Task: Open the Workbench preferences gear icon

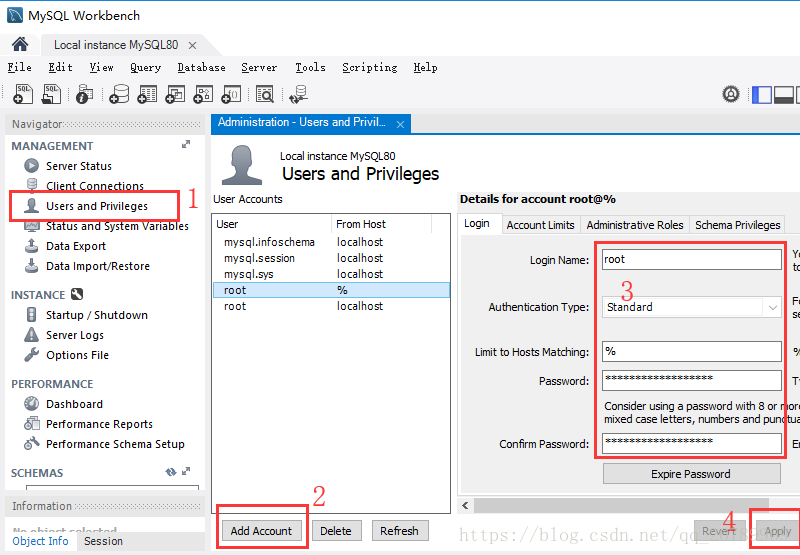Action: tap(731, 94)
